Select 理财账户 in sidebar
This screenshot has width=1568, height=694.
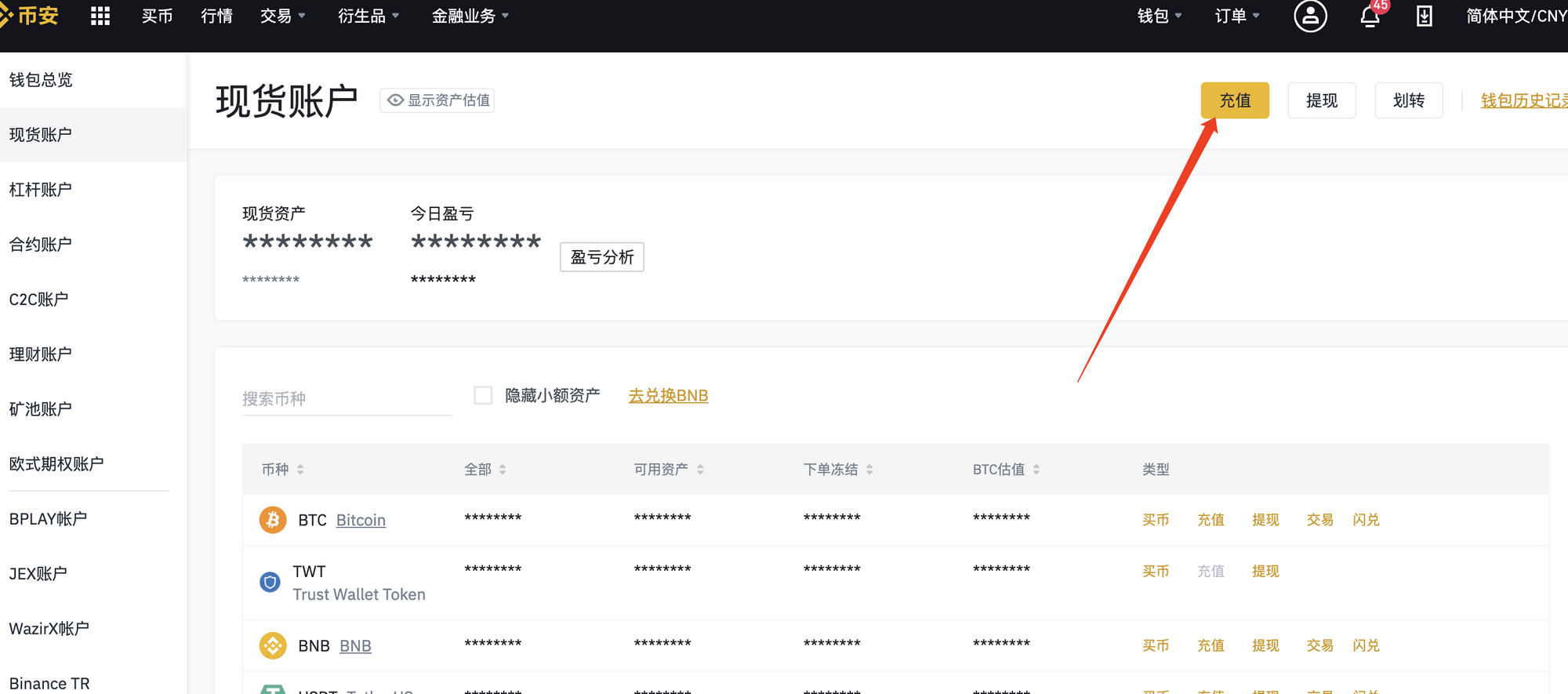[x=93, y=354]
